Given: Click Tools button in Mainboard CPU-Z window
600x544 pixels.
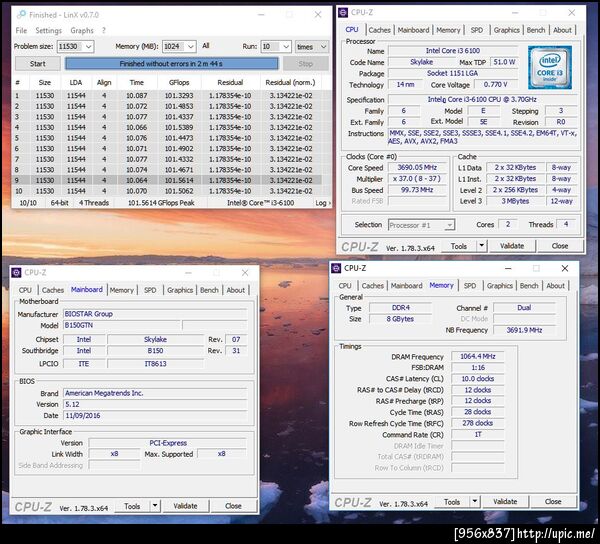Looking at the screenshot, I should tap(132, 507).
